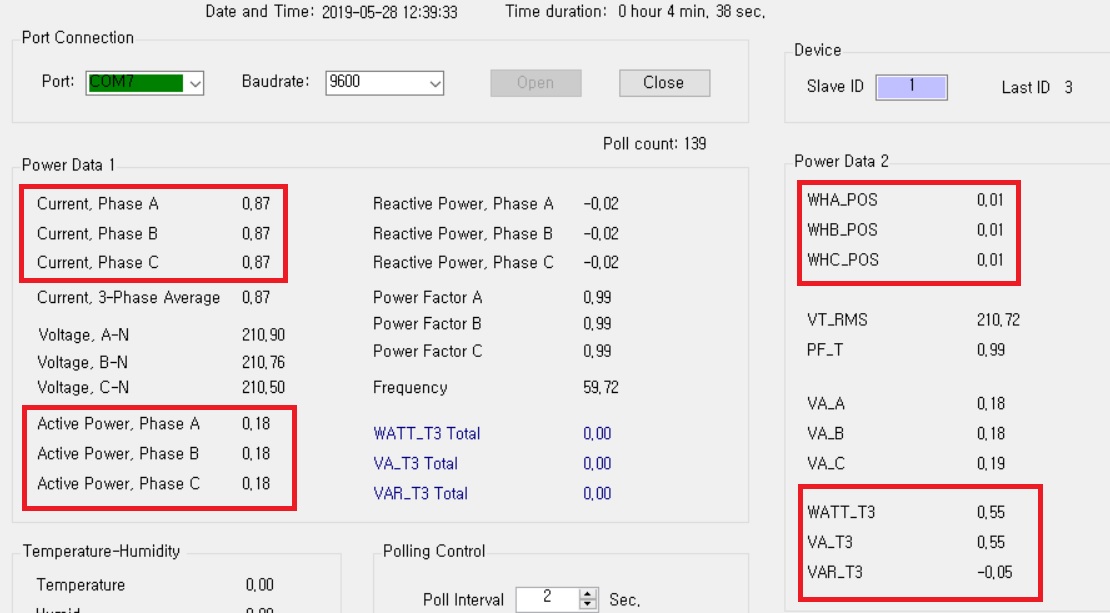Select the Frequency value 59,72
The height and width of the screenshot is (613, 1110).
600,388
